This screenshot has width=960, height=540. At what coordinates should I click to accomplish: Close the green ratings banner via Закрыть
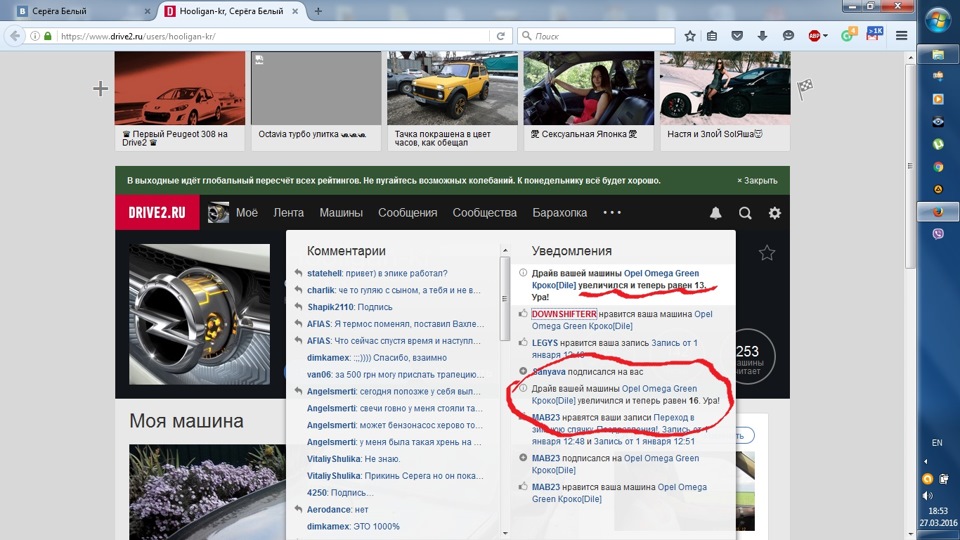click(x=757, y=181)
